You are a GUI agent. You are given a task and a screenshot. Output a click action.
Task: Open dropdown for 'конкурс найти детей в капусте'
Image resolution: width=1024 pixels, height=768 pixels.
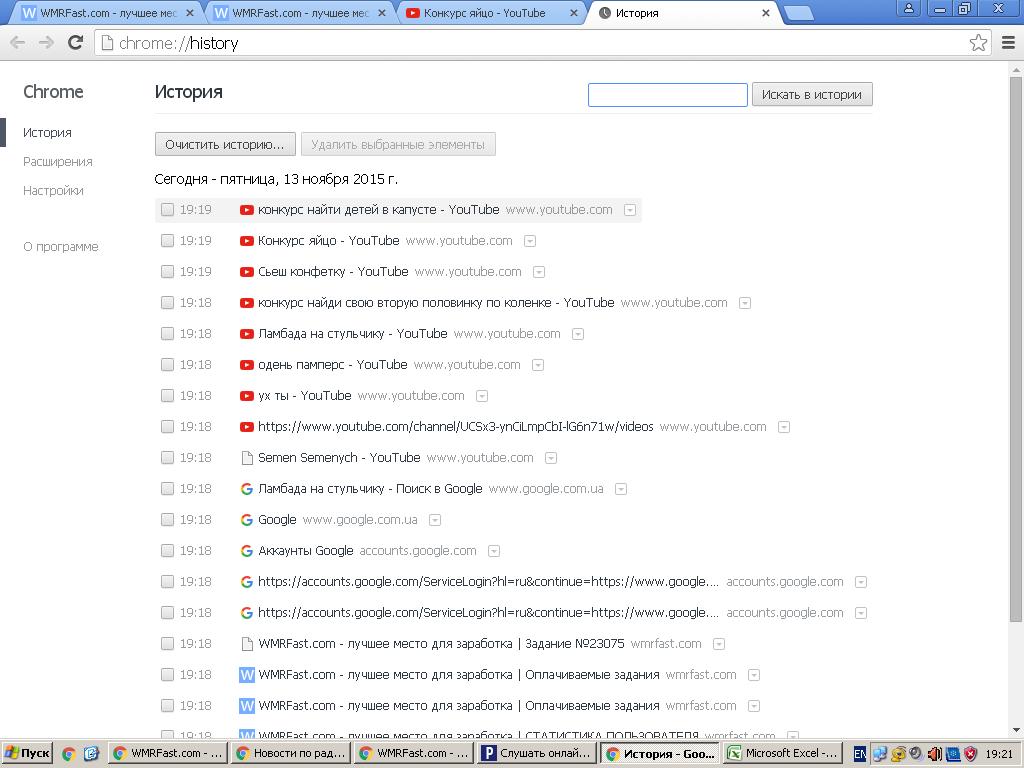coord(630,210)
